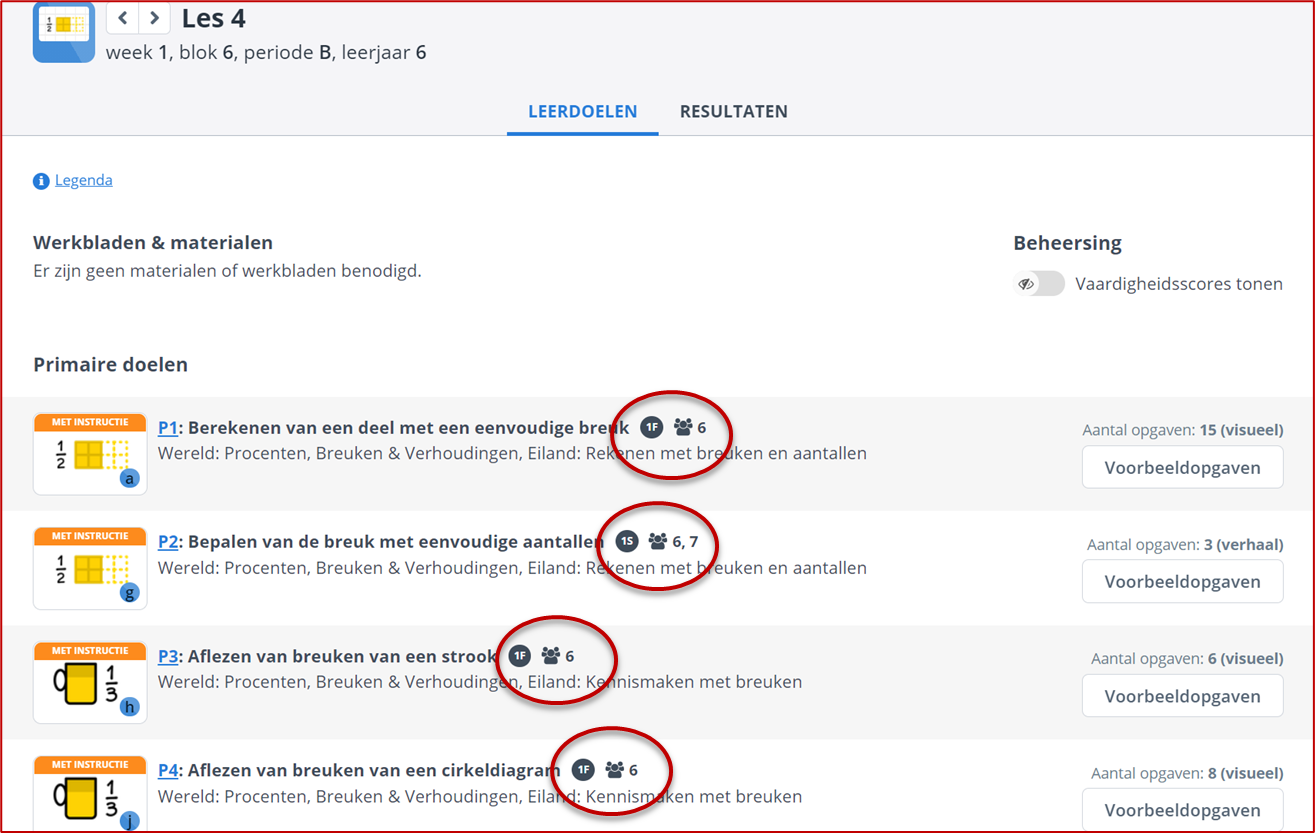The height and width of the screenshot is (833, 1315).
Task: Open the P3 cup thumbnail with badge h
Action: 90,683
